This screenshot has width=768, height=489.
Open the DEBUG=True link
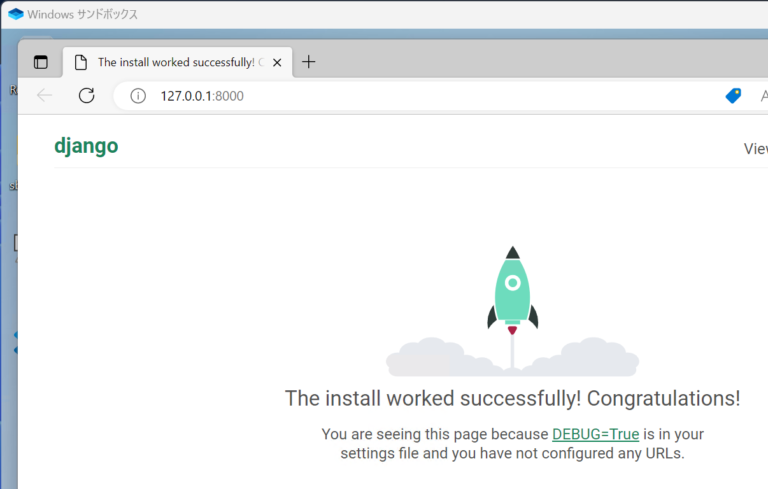(x=595, y=434)
